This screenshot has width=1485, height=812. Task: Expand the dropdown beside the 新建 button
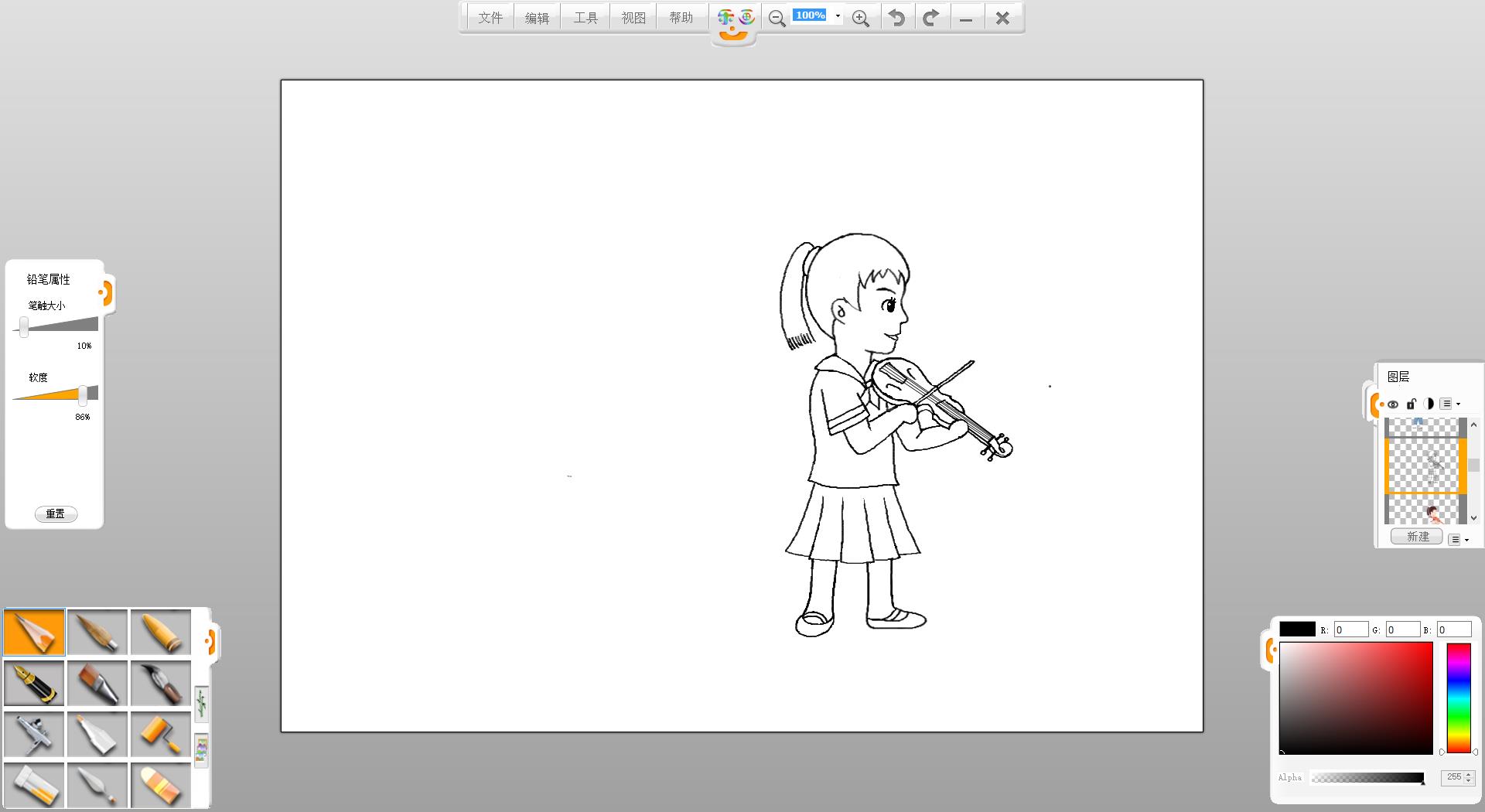click(x=1458, y=539)
